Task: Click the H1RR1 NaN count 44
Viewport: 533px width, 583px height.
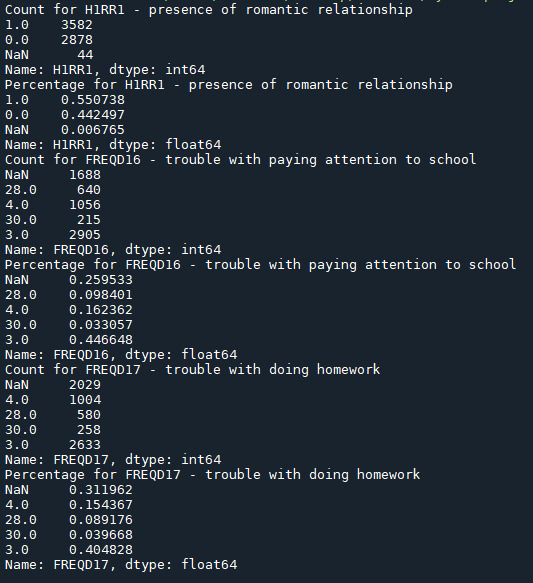Action: point(85,55)
